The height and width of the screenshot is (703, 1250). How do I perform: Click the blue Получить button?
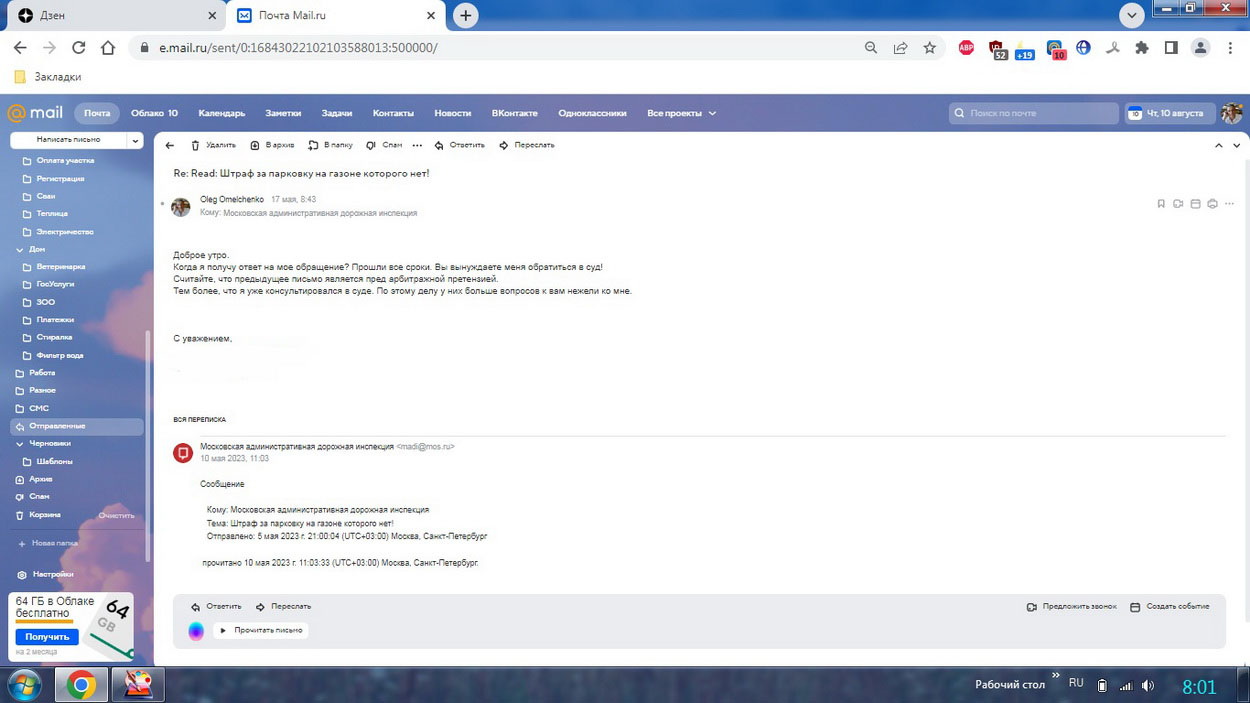[47, 637]
